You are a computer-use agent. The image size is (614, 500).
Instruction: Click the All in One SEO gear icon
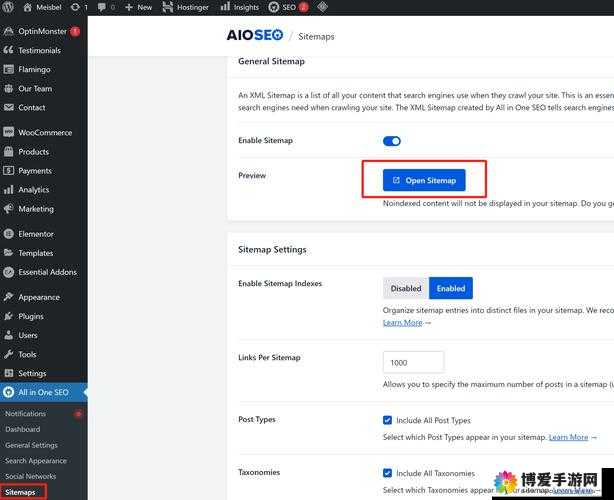(8, 392)
